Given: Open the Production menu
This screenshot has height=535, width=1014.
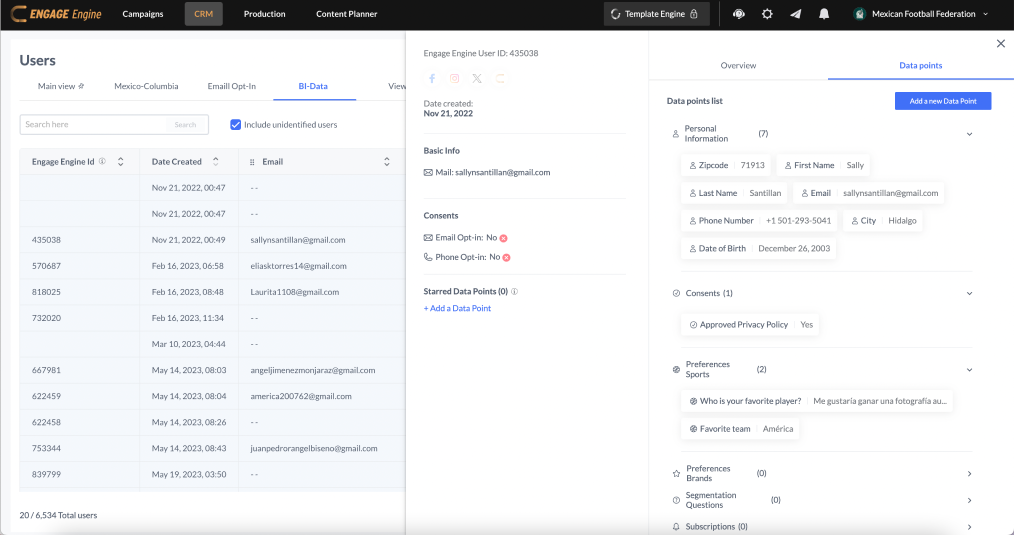Looking at the screenshot, I should (x=264, y=14).
